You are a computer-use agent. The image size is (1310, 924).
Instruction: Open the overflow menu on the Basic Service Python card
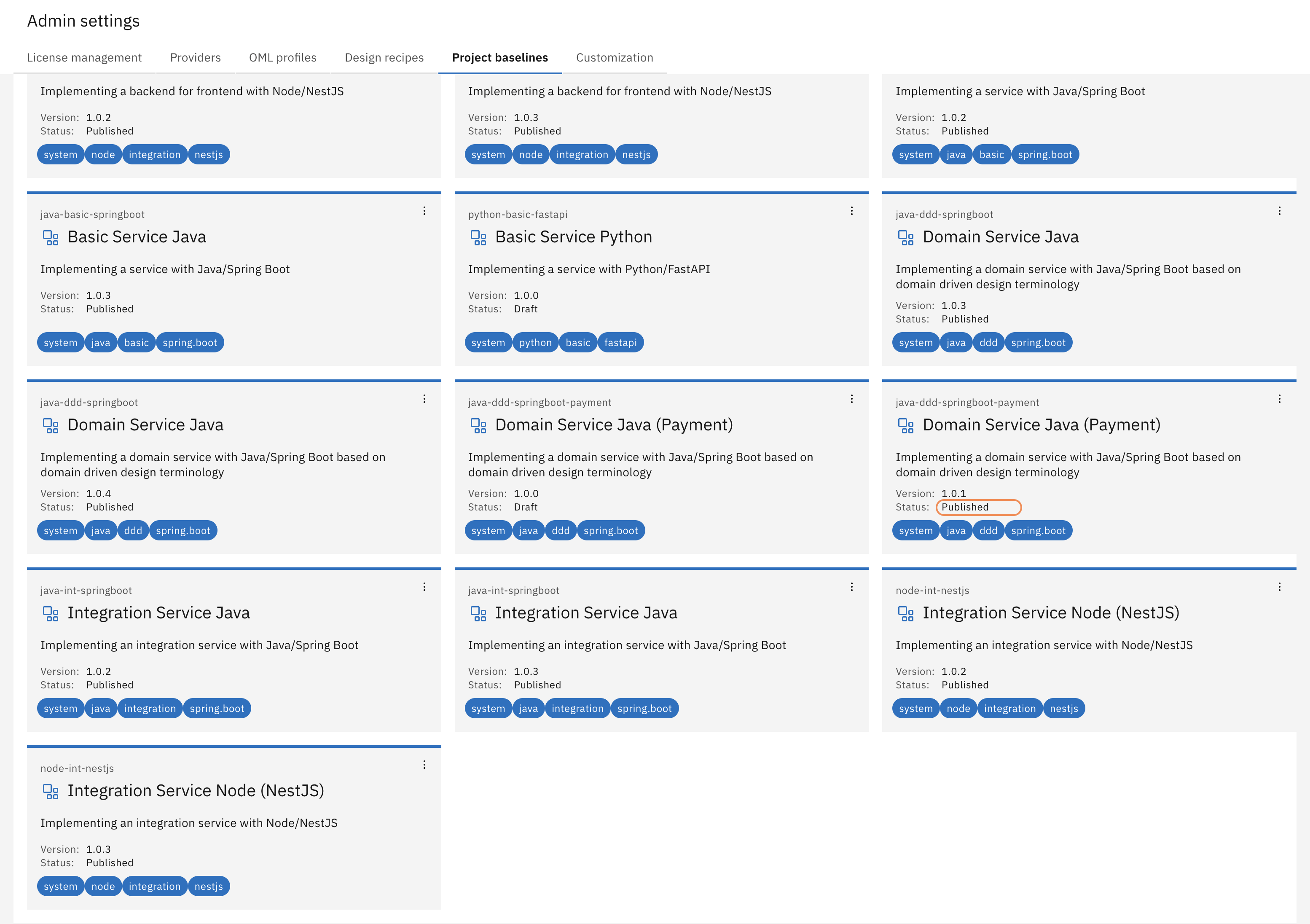coord(852,211)
